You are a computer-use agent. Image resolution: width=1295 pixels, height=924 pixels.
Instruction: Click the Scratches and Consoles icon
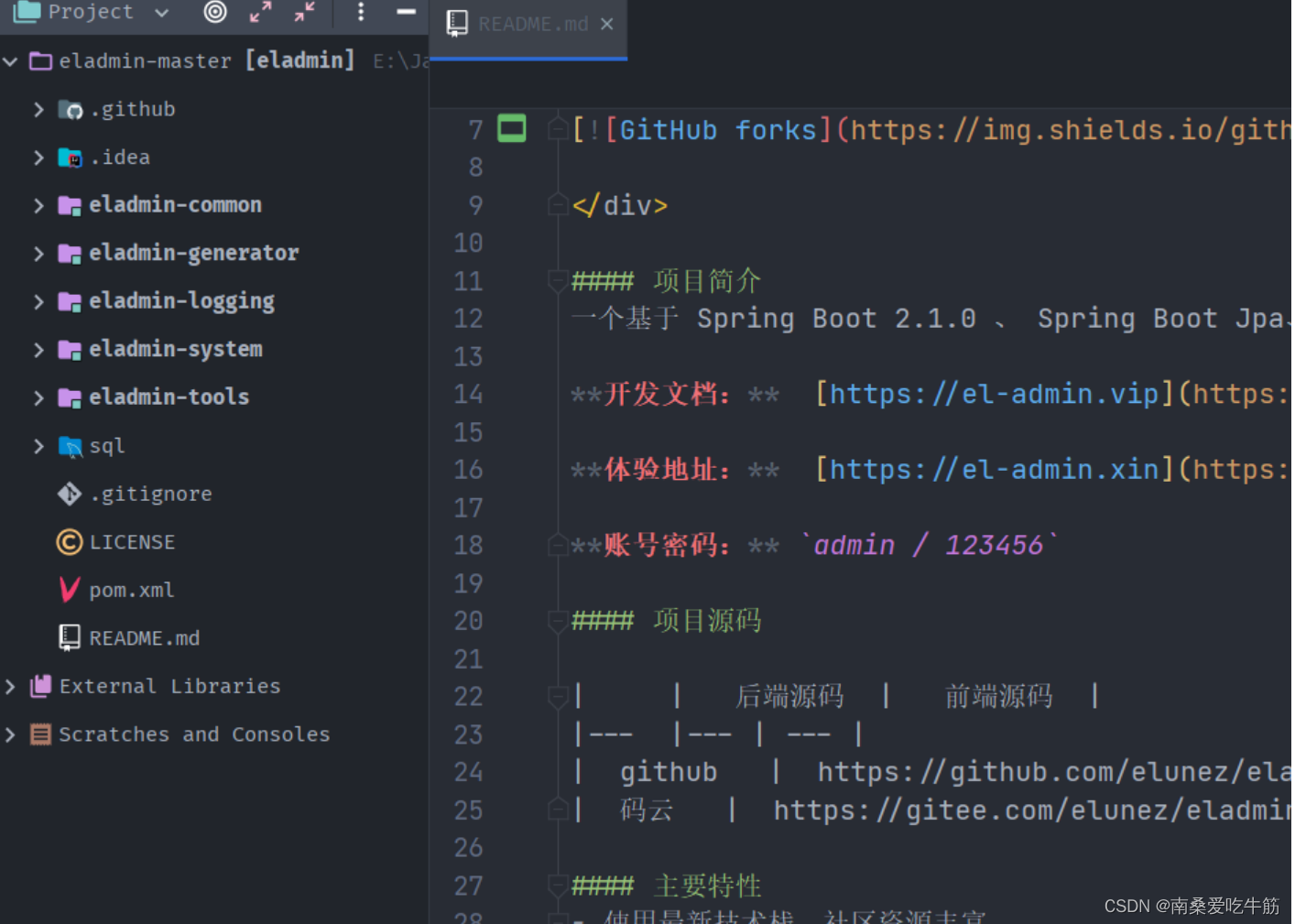pyautogui.click(x=40, y=734)
